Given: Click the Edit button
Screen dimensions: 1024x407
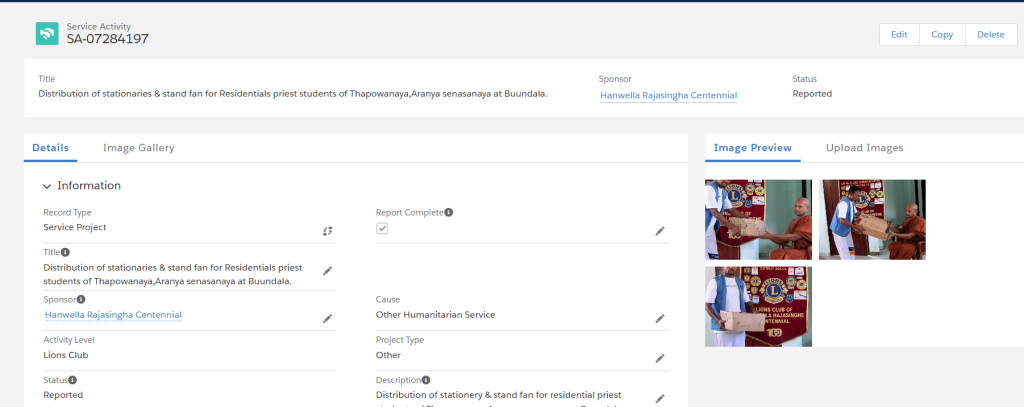Looking at the screenshot, I should 899,35.
